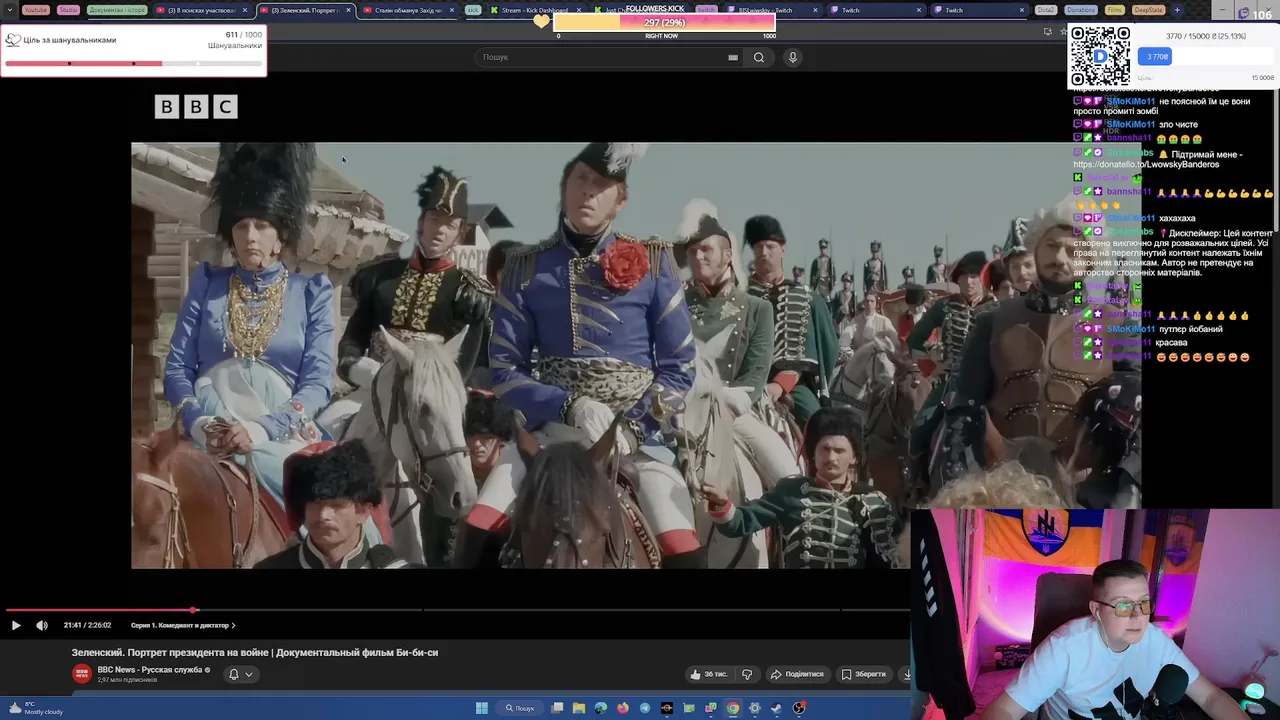1280x720 pixels.
Task: Open Telegram from the taskbar
Action: (645, 708)
